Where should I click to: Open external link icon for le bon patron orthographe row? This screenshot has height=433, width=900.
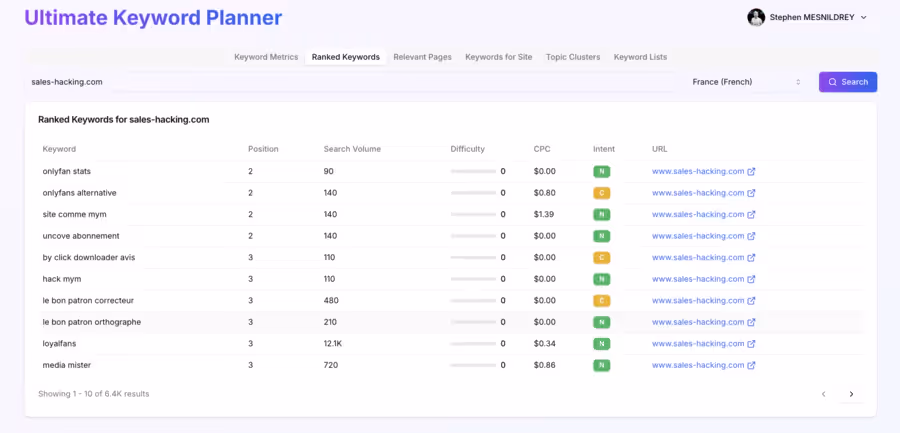[751, 322]
